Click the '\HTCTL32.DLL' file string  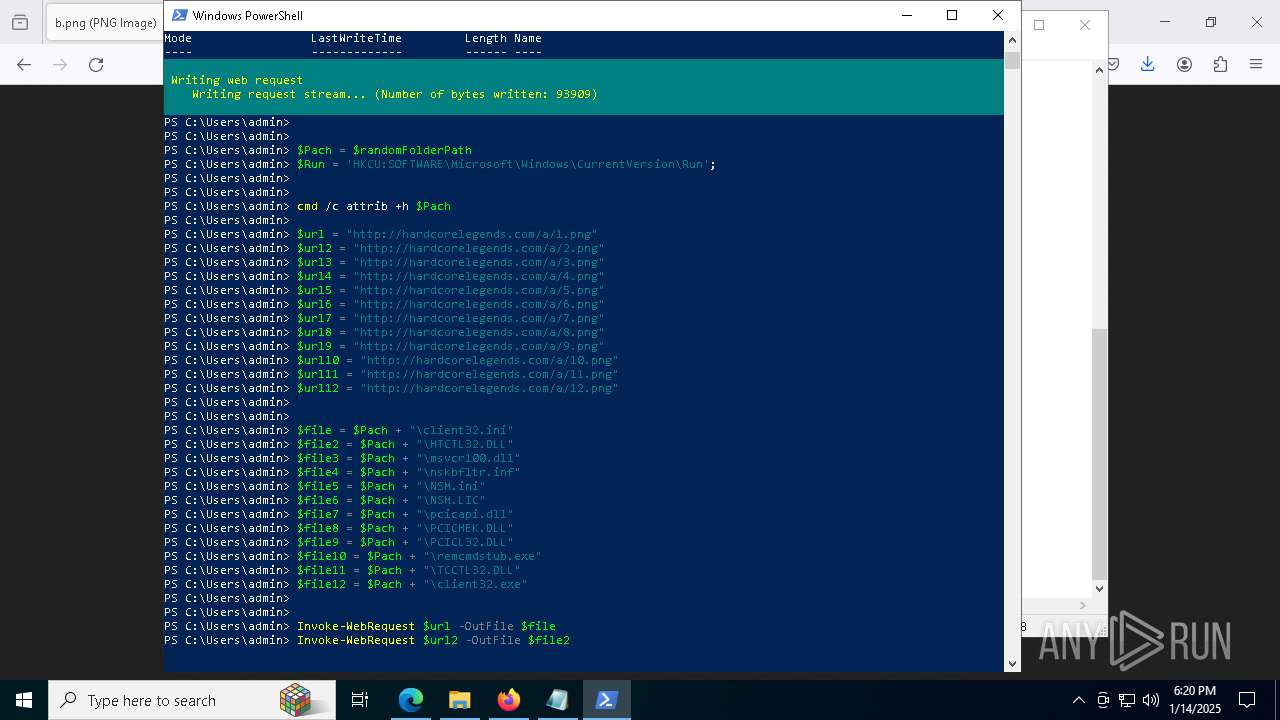pyautogui.click(x=465, y=444)
